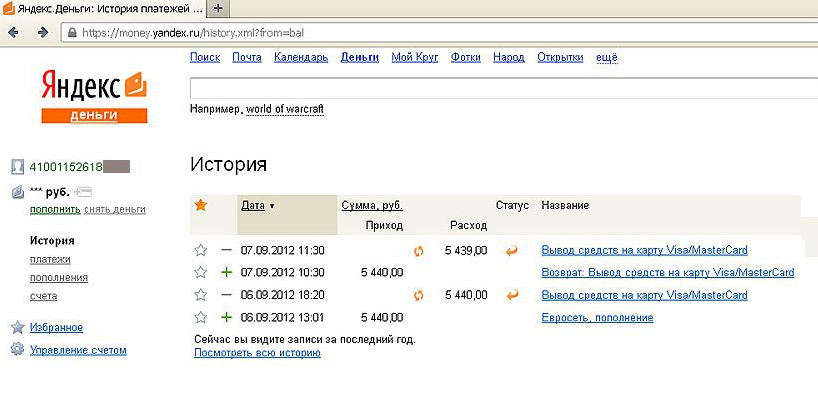The height and width of the screenshot is (409, 818).
Task: Click the repeat icon on 06.09.2012 18:20 row
Action: 418,296
